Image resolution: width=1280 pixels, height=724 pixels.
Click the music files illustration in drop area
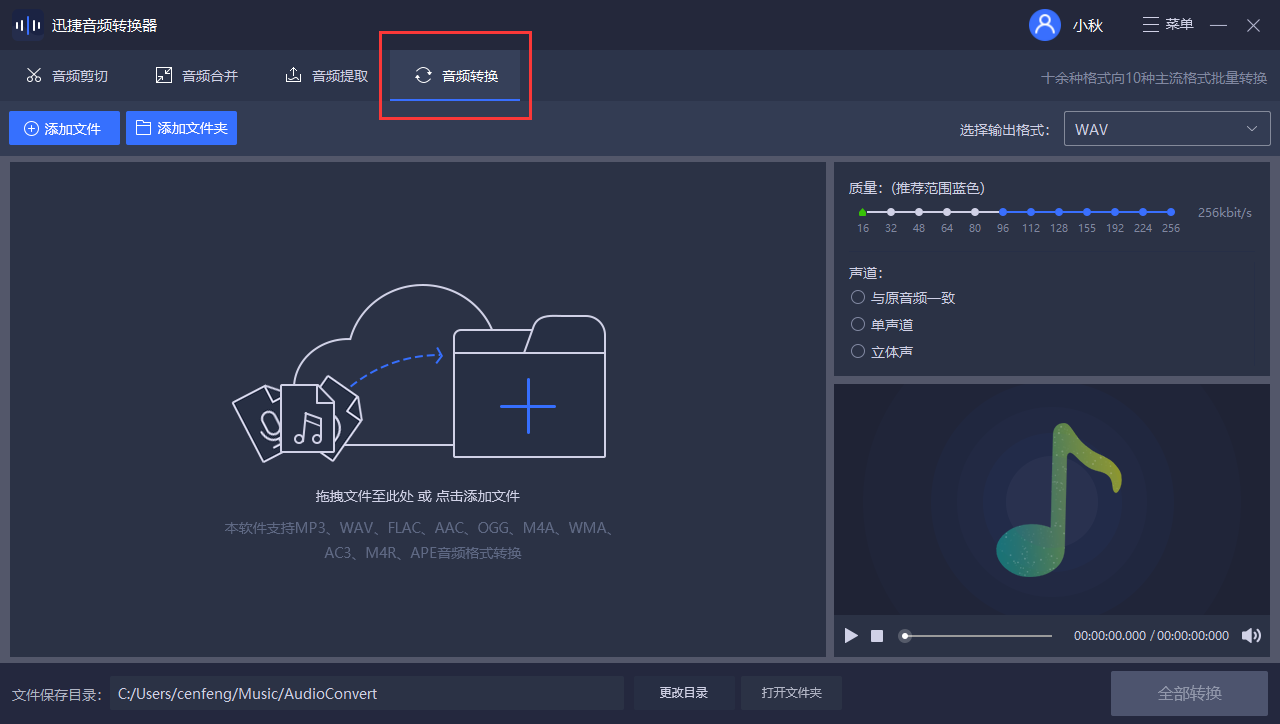point(298,418)
